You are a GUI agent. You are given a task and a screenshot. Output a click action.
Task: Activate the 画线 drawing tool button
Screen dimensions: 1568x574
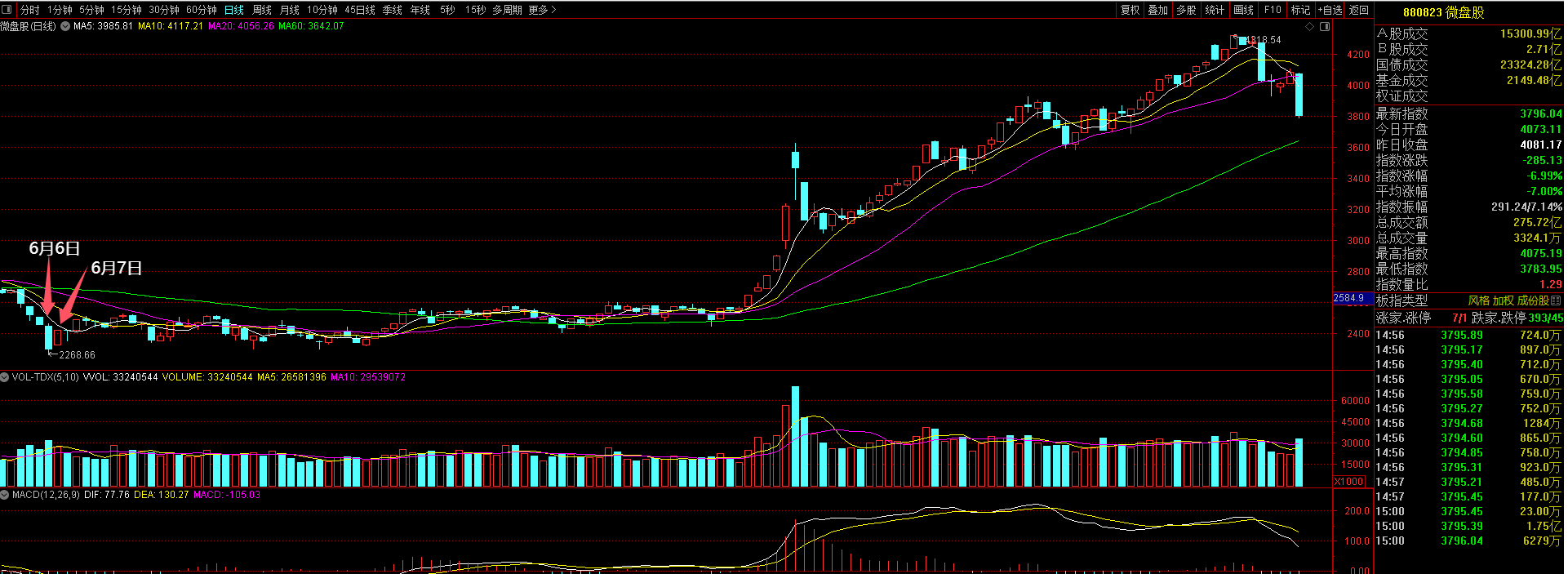coord(1244,10)
